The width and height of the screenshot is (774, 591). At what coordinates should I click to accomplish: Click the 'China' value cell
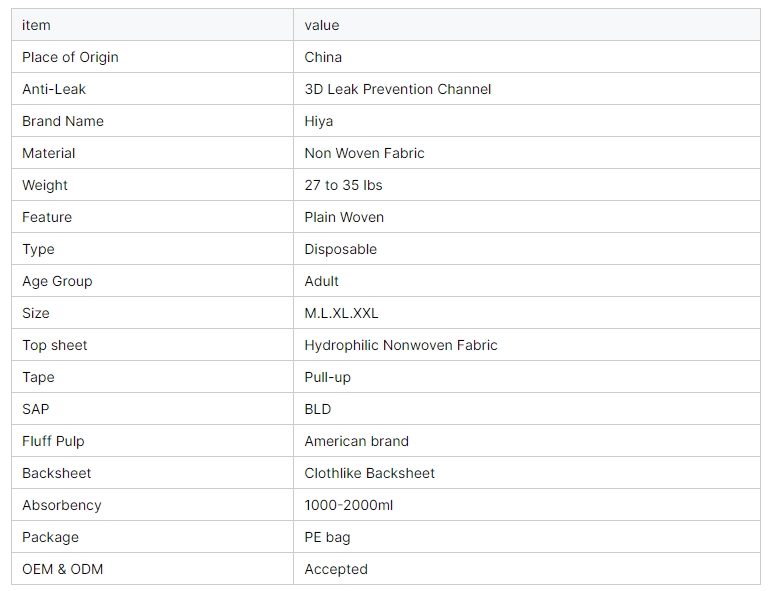click(323, 57)
